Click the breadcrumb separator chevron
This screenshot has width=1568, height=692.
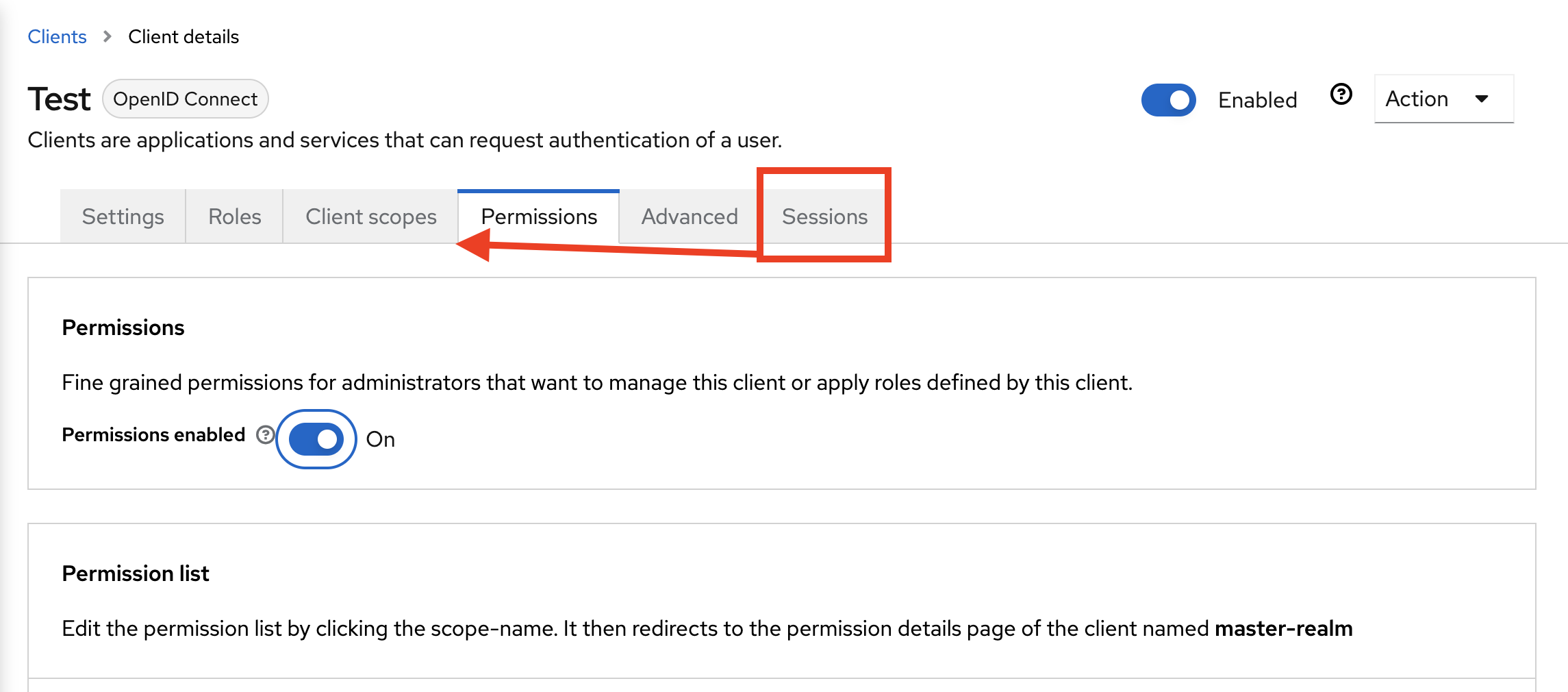108,36
